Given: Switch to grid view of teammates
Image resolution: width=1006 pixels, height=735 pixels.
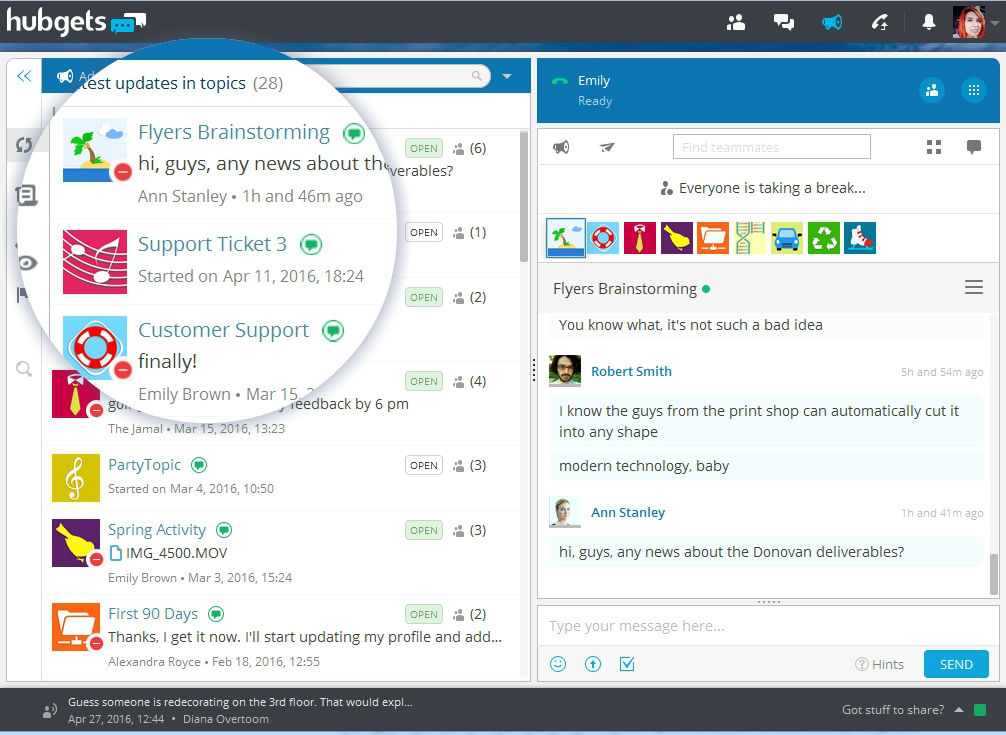Looking at the screenshot, I should click(x=934, y=148).
